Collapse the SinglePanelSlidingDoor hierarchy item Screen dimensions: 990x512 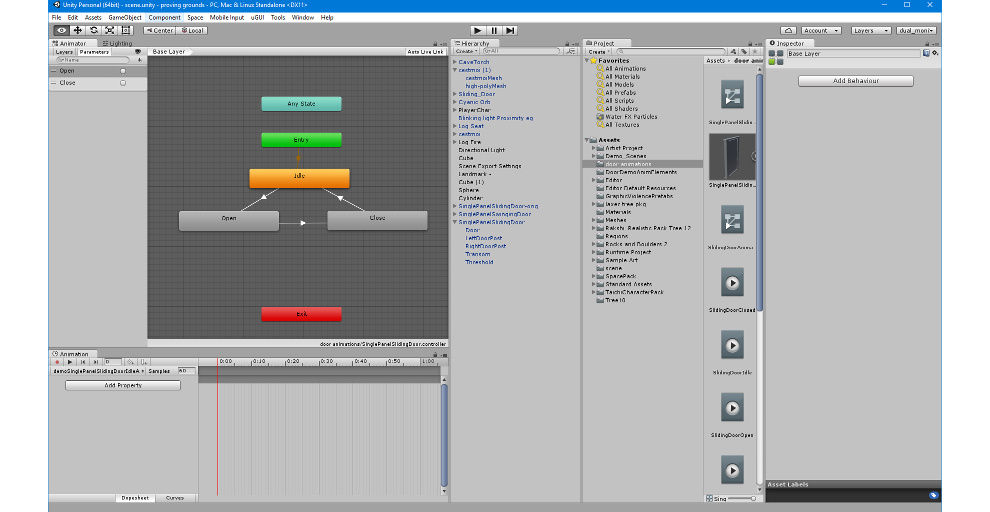coord(455,222)
